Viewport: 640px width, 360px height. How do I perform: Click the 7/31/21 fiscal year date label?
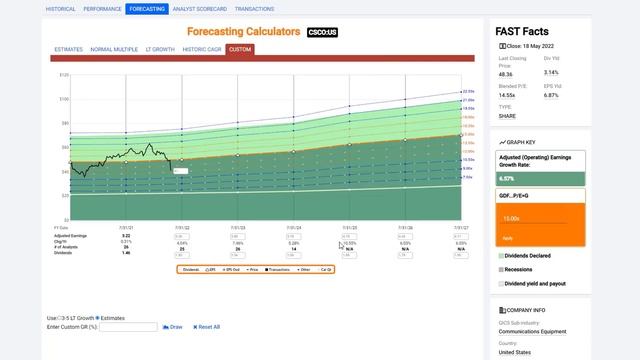tap(126, 228)
